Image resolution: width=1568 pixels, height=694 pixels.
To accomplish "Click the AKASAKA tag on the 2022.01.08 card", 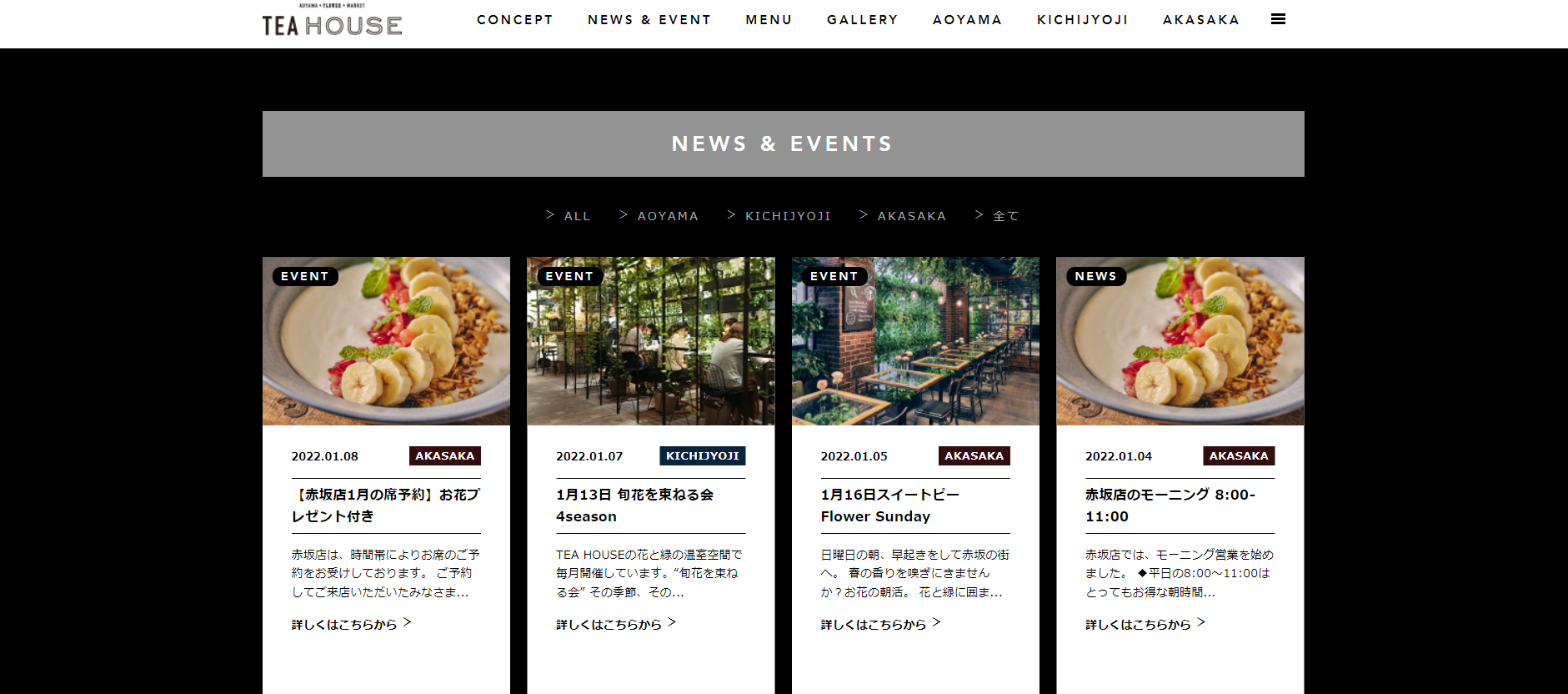I will coord(445,455).
